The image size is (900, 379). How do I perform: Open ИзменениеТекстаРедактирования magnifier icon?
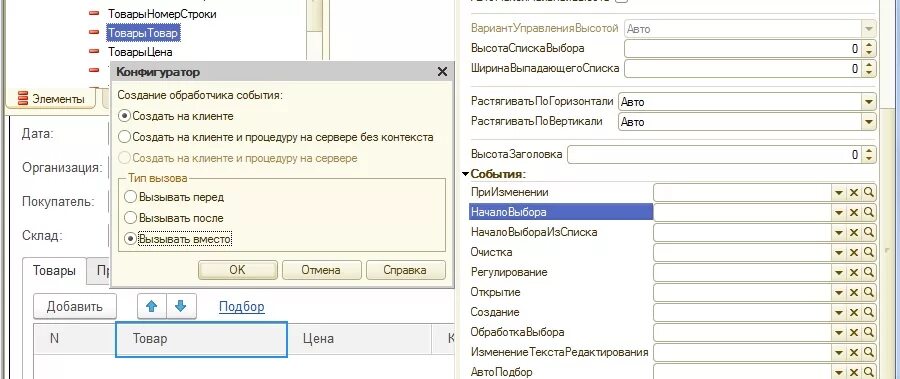(x=868, y=353)
